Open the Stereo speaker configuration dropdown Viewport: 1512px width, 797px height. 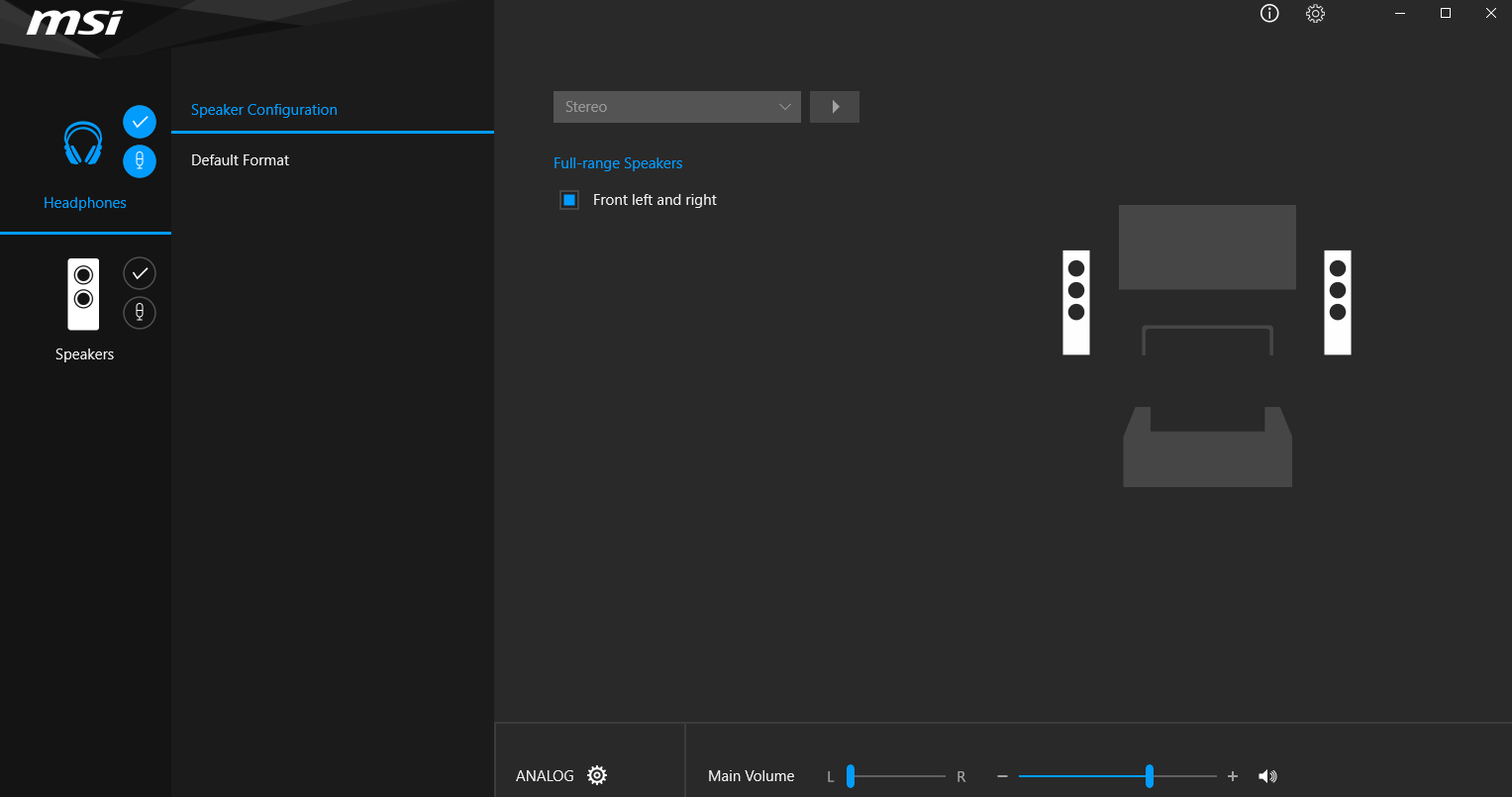tap(677, 106)
